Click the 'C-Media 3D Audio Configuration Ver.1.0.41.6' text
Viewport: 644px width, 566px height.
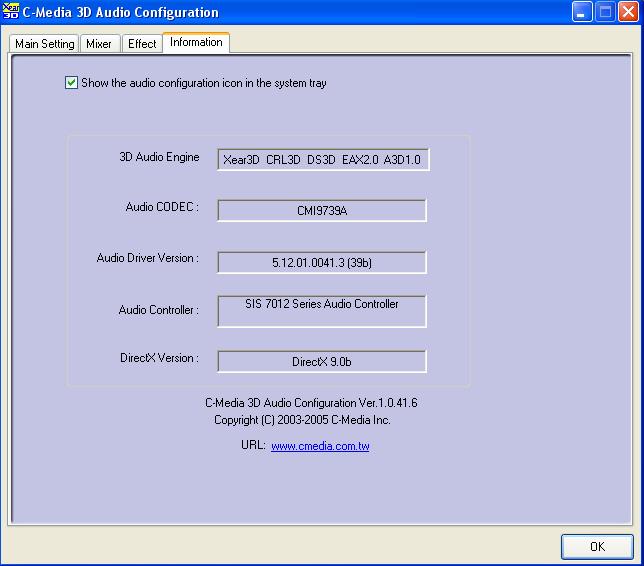(311, 403)
